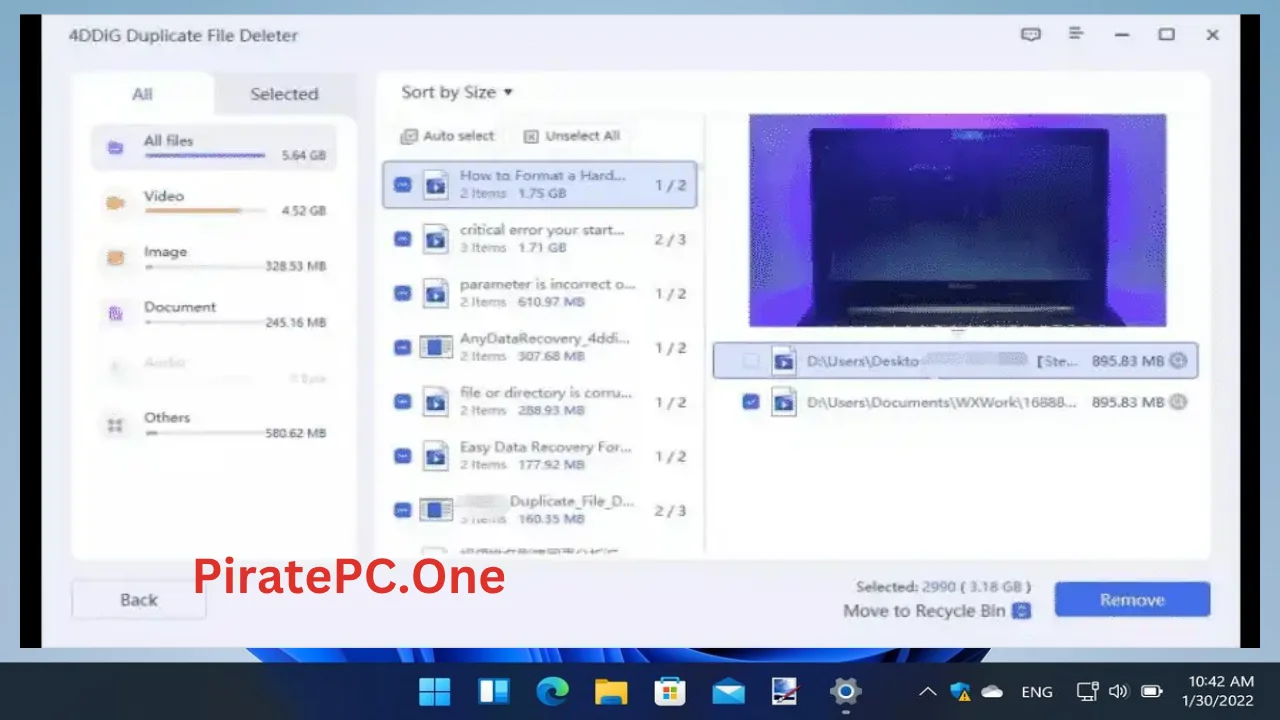
Task: Click file icon for 'file or directory is corru'
Action: [436, 402]
